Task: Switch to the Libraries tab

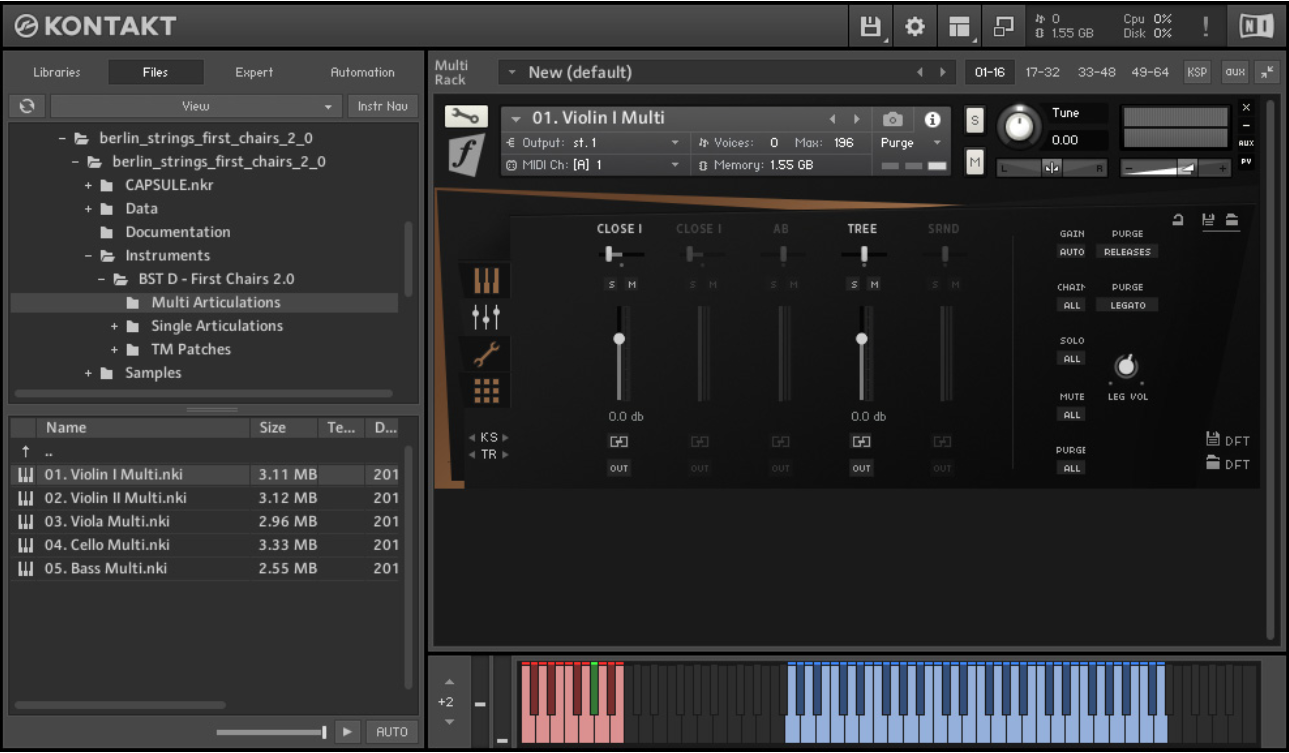Action: click(57, 72)
